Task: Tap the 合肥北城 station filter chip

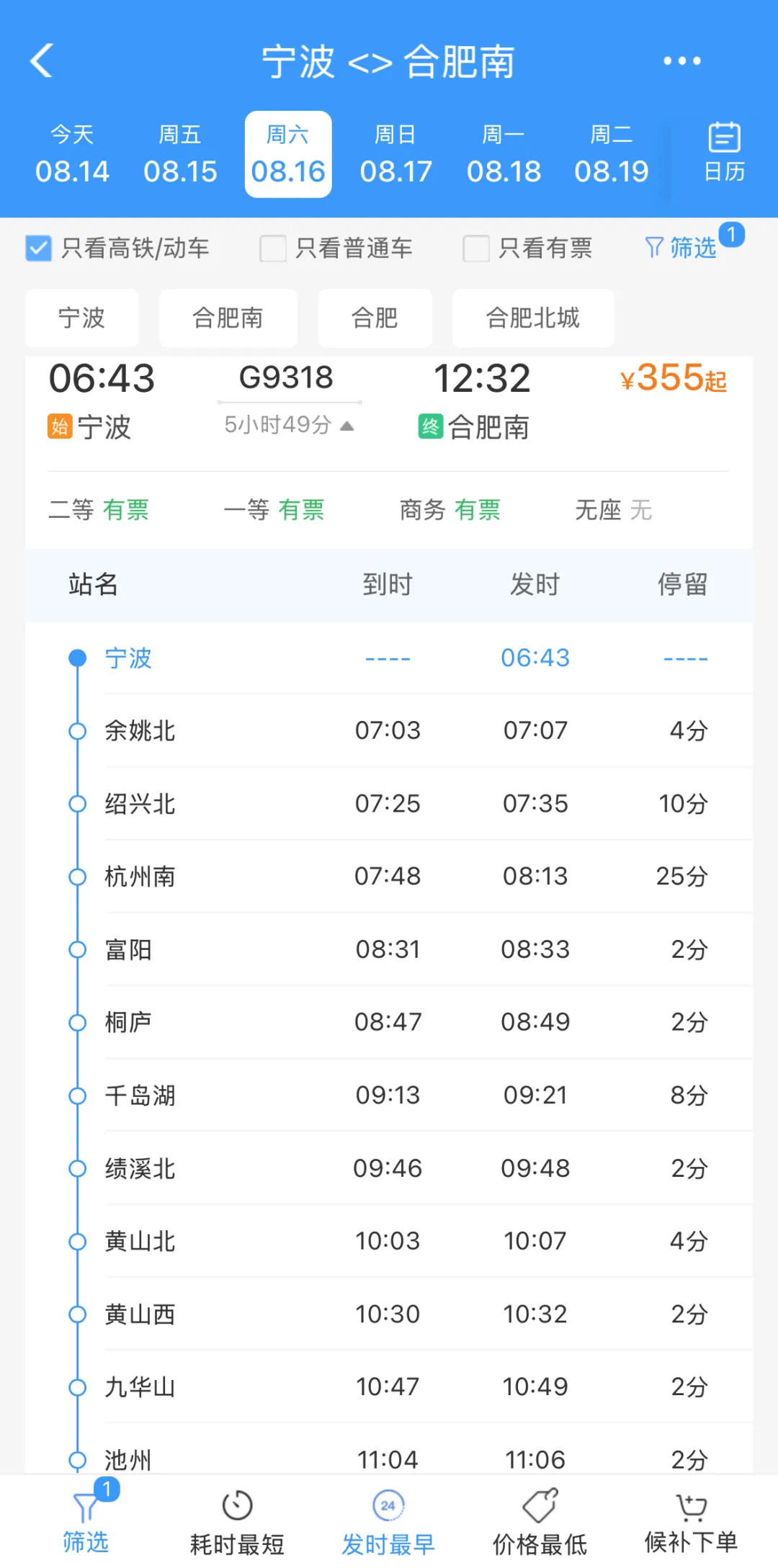Action: click(x=533, y=318)
